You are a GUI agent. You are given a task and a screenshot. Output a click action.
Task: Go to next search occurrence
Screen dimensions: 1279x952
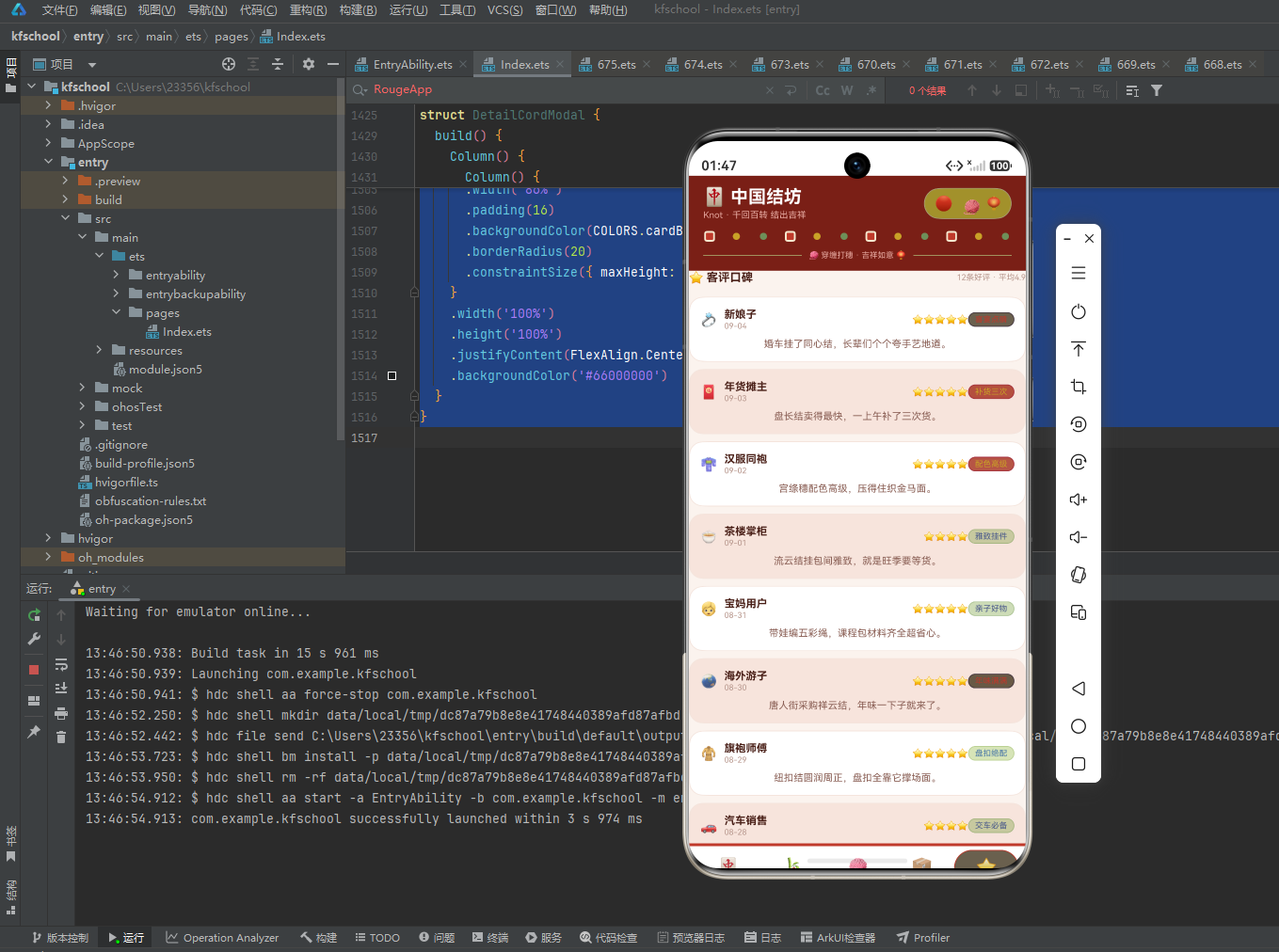(997, 90)
